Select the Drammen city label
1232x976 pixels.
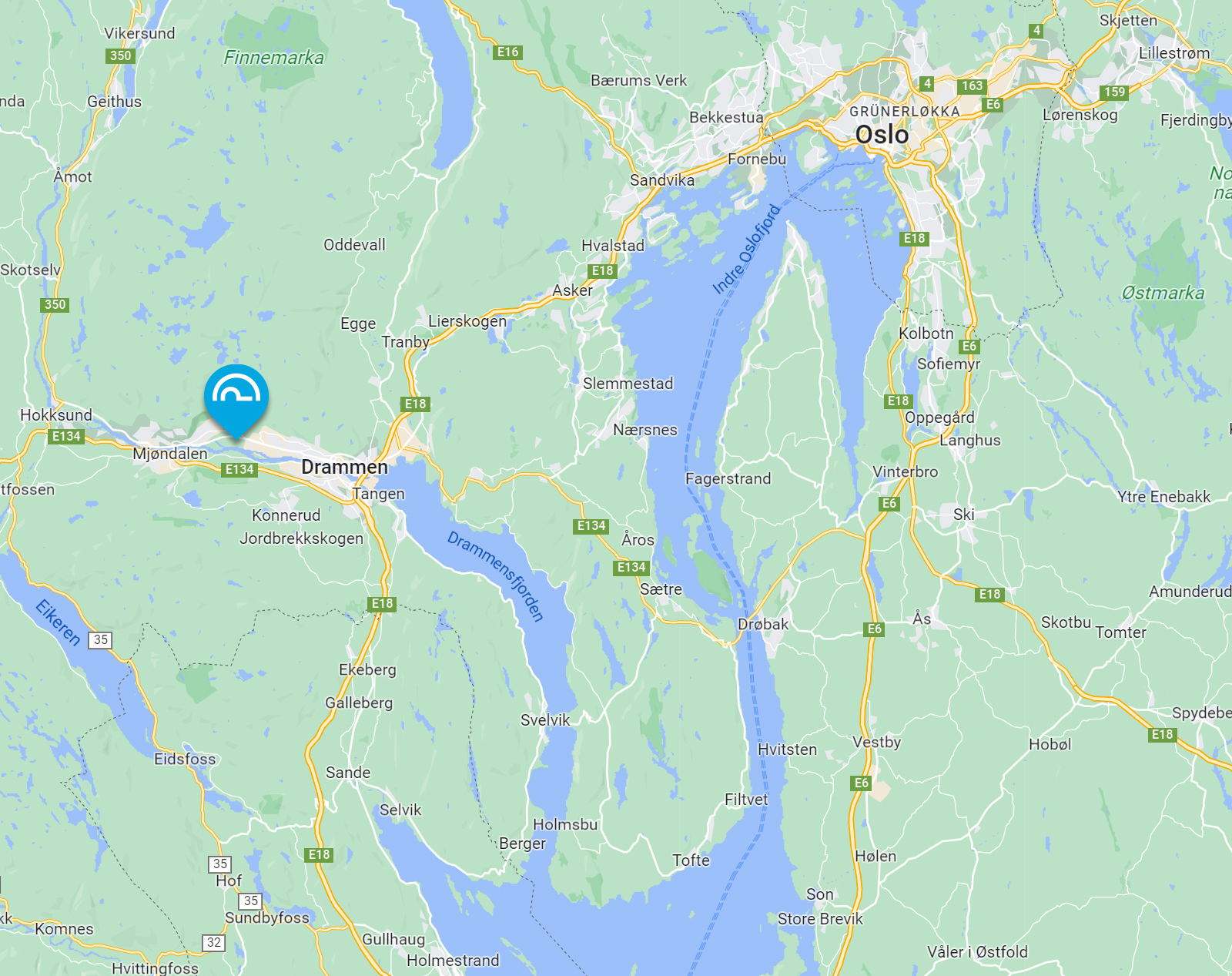pyautogui.click(x=344, y=467)
